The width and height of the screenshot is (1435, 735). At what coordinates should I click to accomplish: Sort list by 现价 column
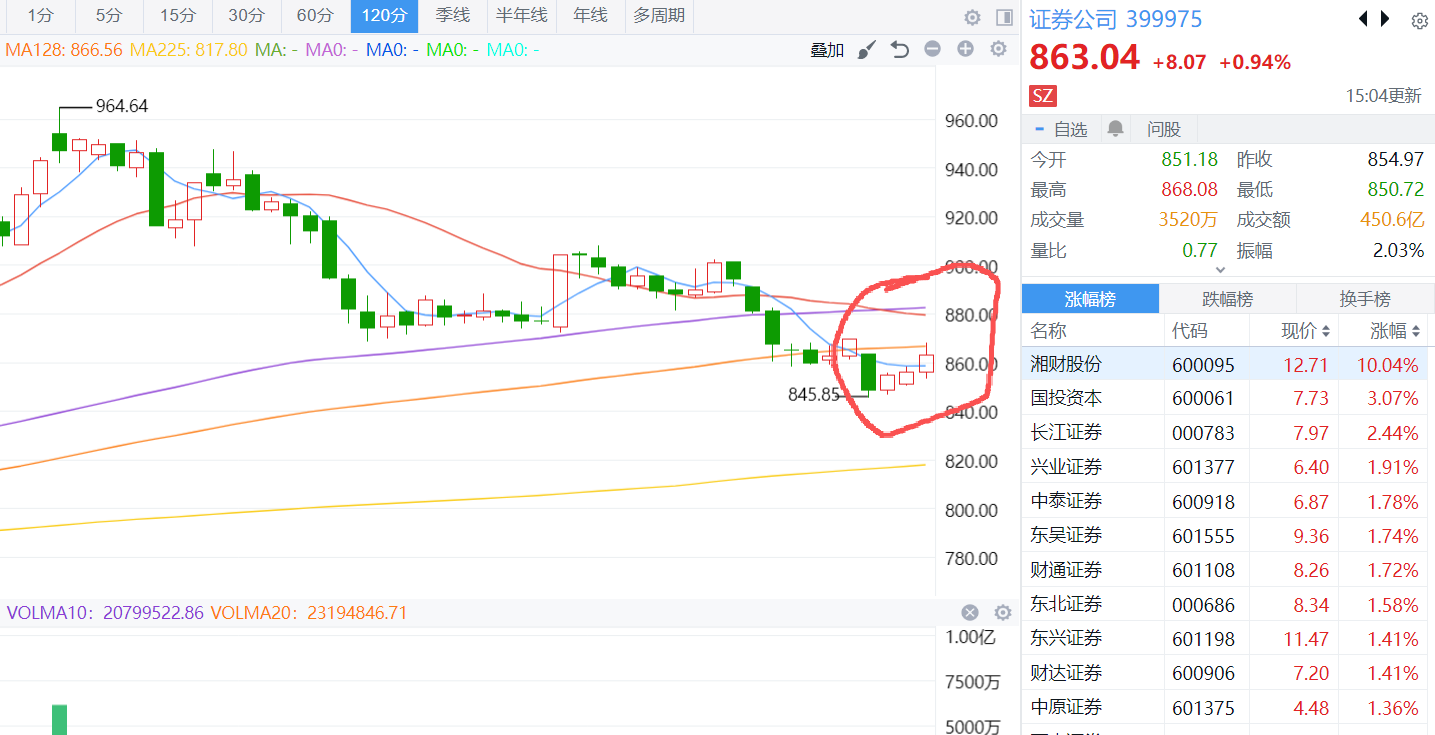pos(1306,331)
